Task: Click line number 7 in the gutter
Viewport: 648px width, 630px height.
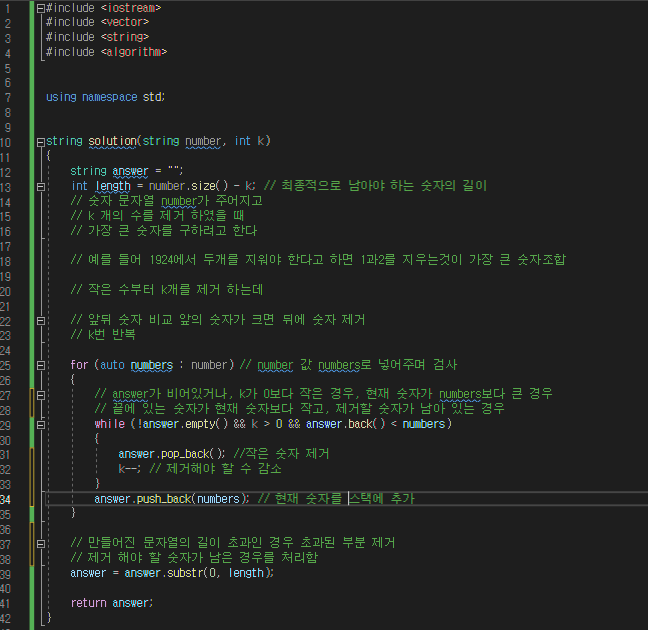Action: pos(7,98)
